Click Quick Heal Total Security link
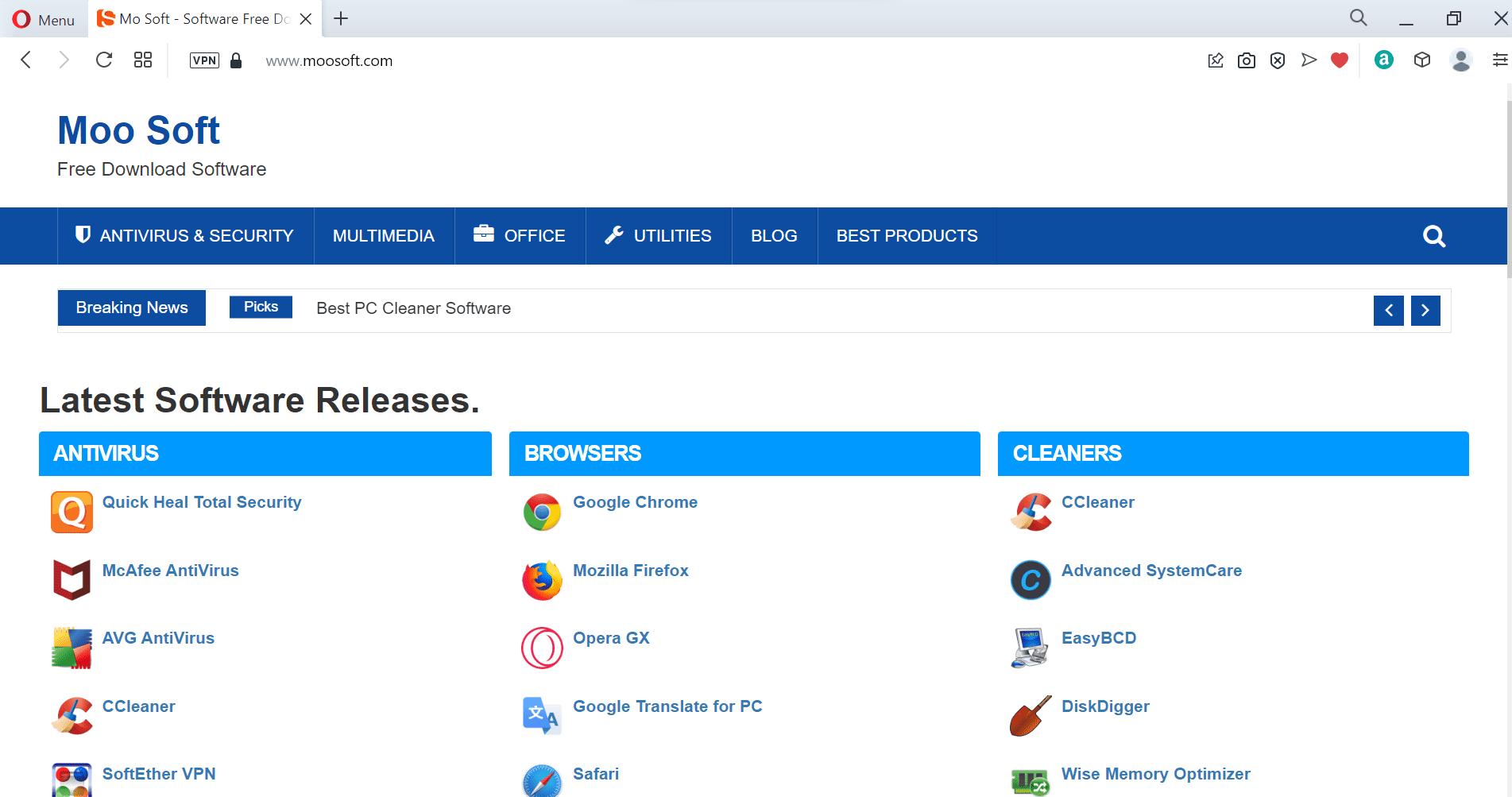 pos(202,502)
